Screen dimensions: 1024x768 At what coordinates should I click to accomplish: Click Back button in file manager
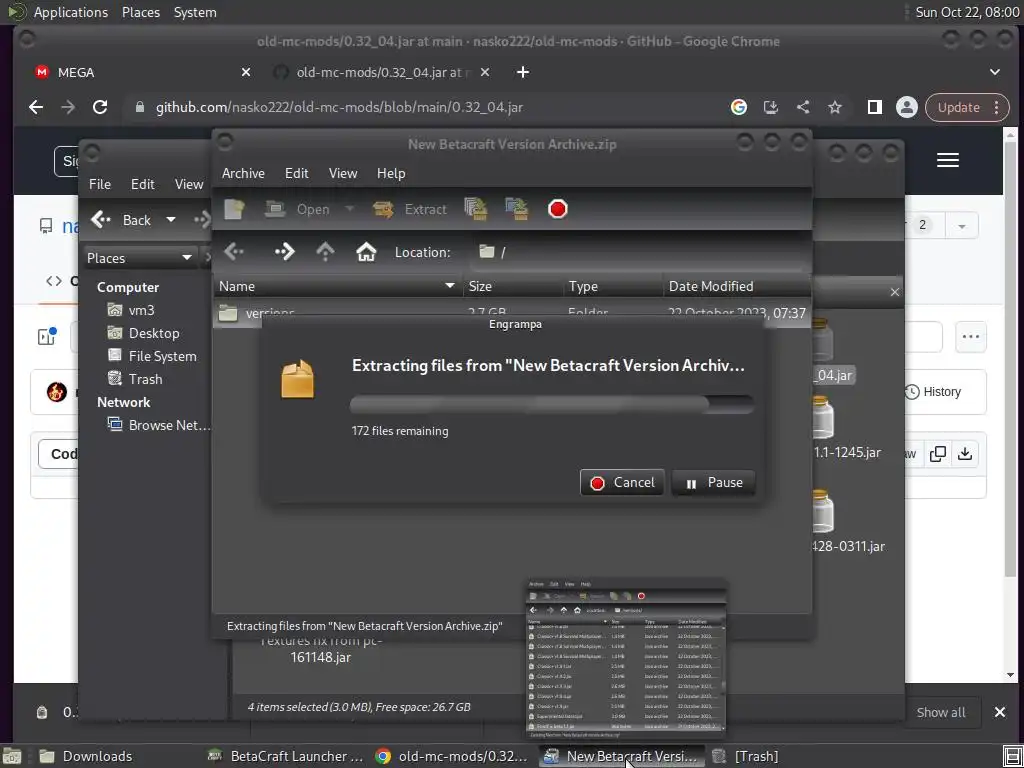[121, 220]
